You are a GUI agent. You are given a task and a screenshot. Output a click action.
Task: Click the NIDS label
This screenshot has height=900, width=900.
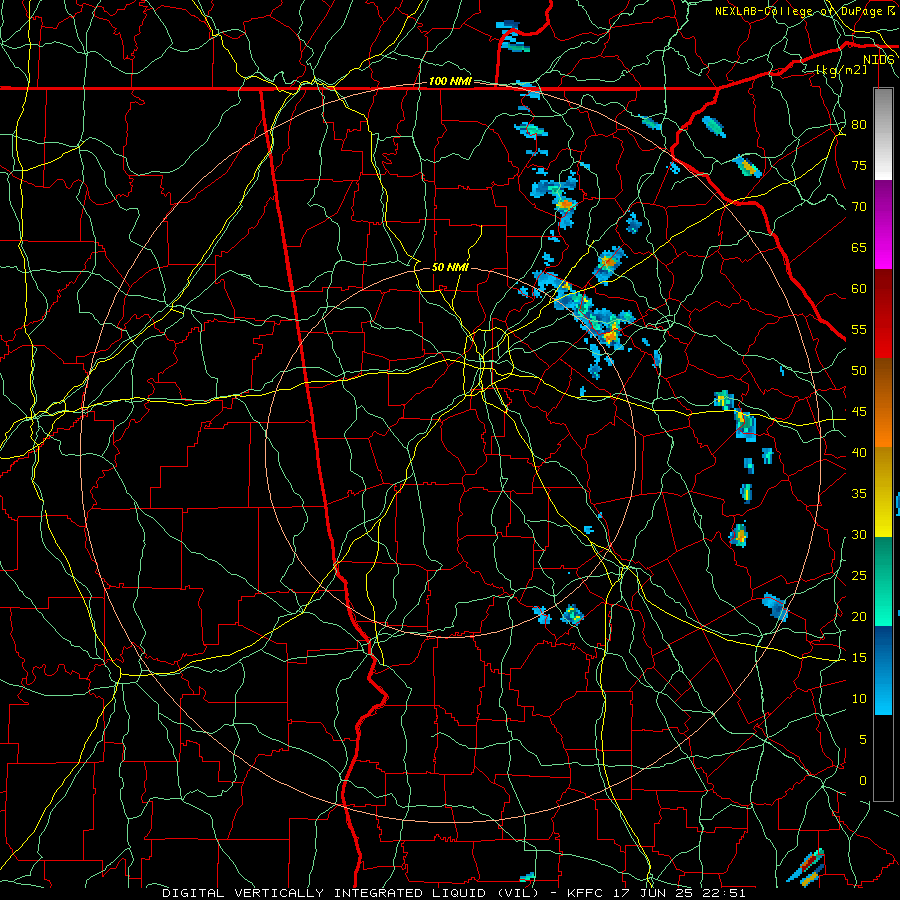878,59
